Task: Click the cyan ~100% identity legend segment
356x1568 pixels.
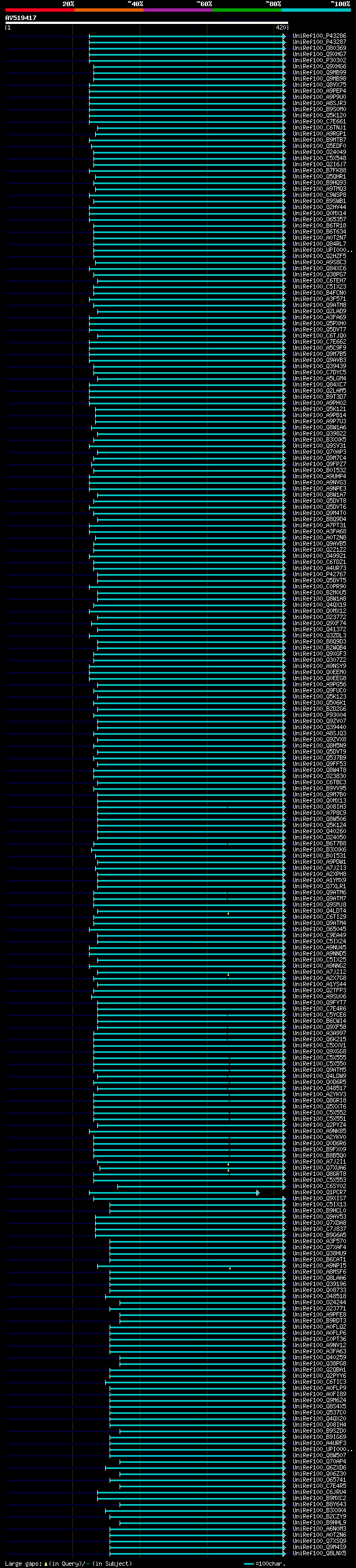Action: pos(317,10)
